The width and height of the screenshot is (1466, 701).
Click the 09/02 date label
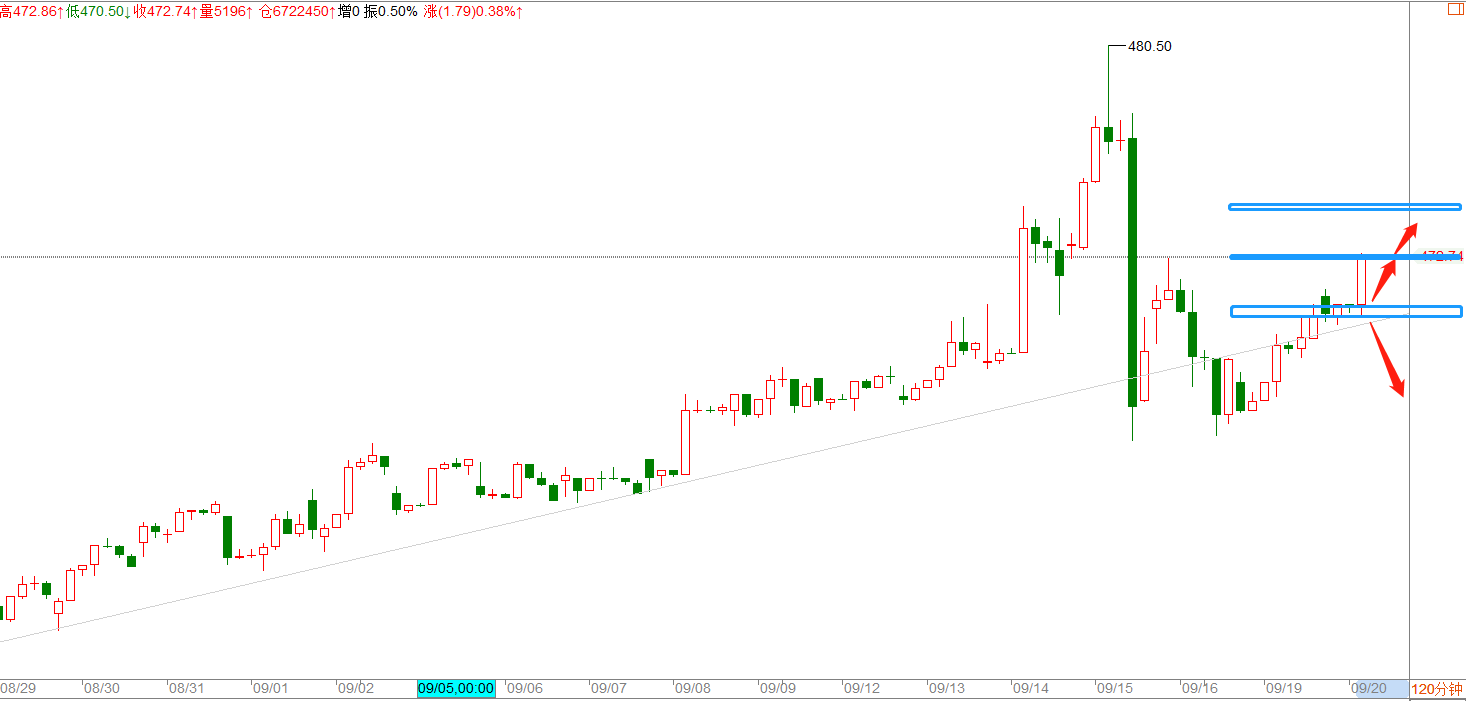point(356,689)
